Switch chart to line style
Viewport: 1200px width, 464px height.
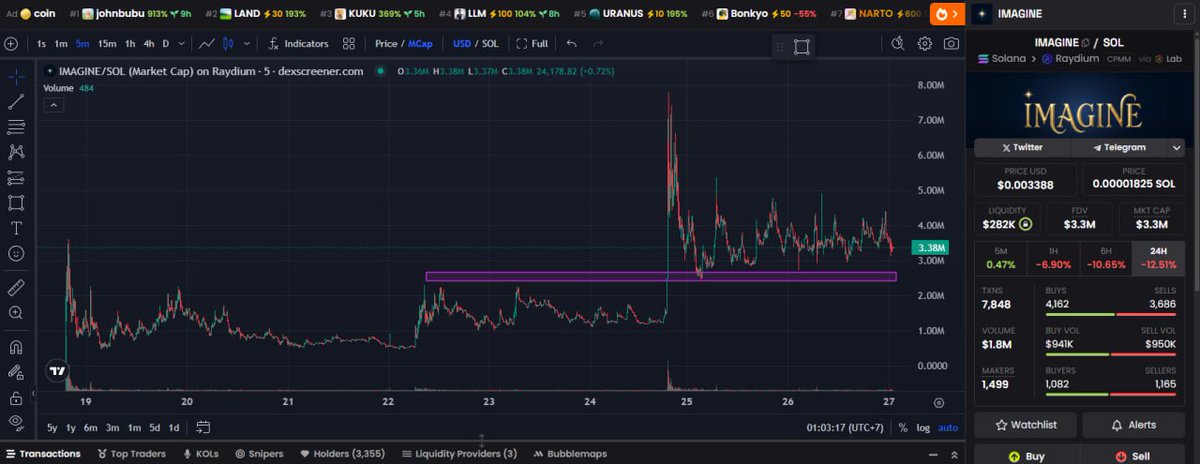(x=208, y=44)
